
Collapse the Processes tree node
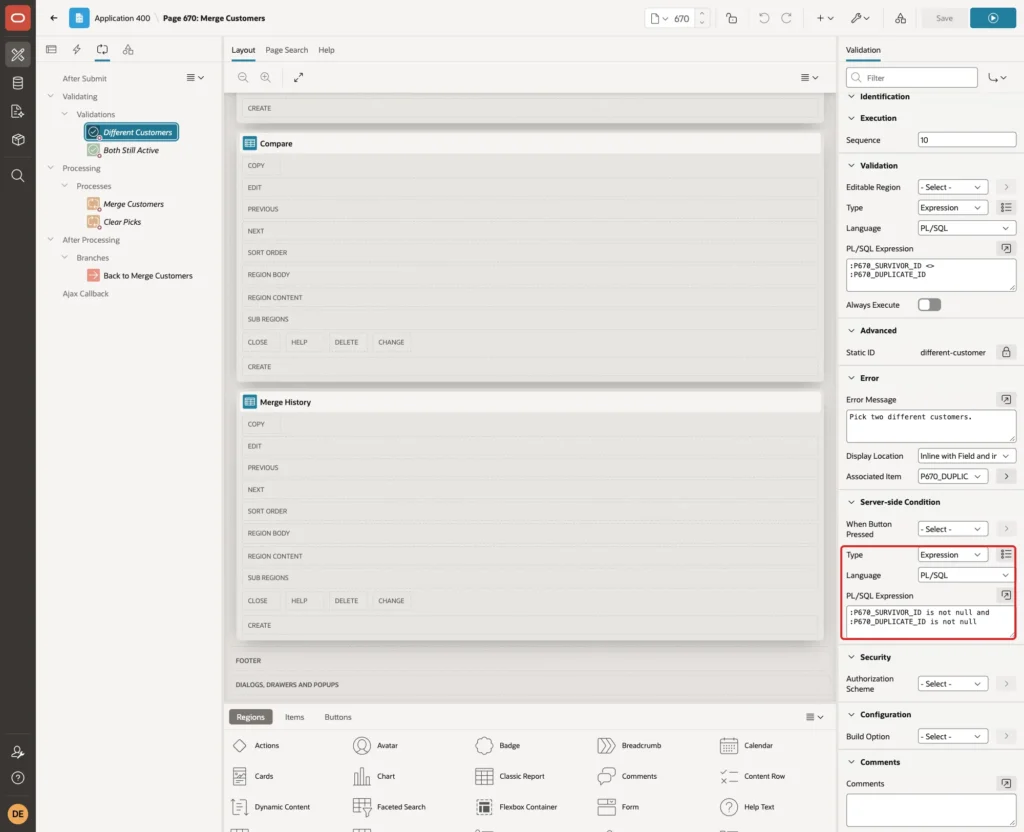pyautogui.click(x=64, y=185)
